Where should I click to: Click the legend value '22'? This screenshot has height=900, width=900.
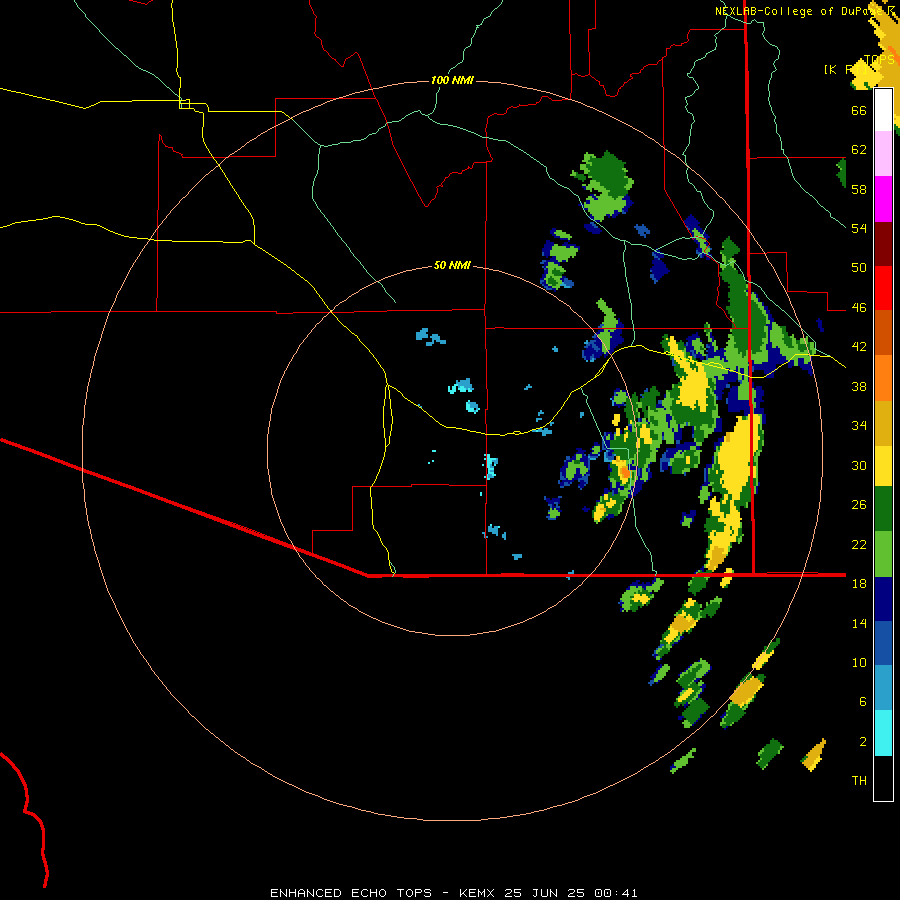pos(859,545)
